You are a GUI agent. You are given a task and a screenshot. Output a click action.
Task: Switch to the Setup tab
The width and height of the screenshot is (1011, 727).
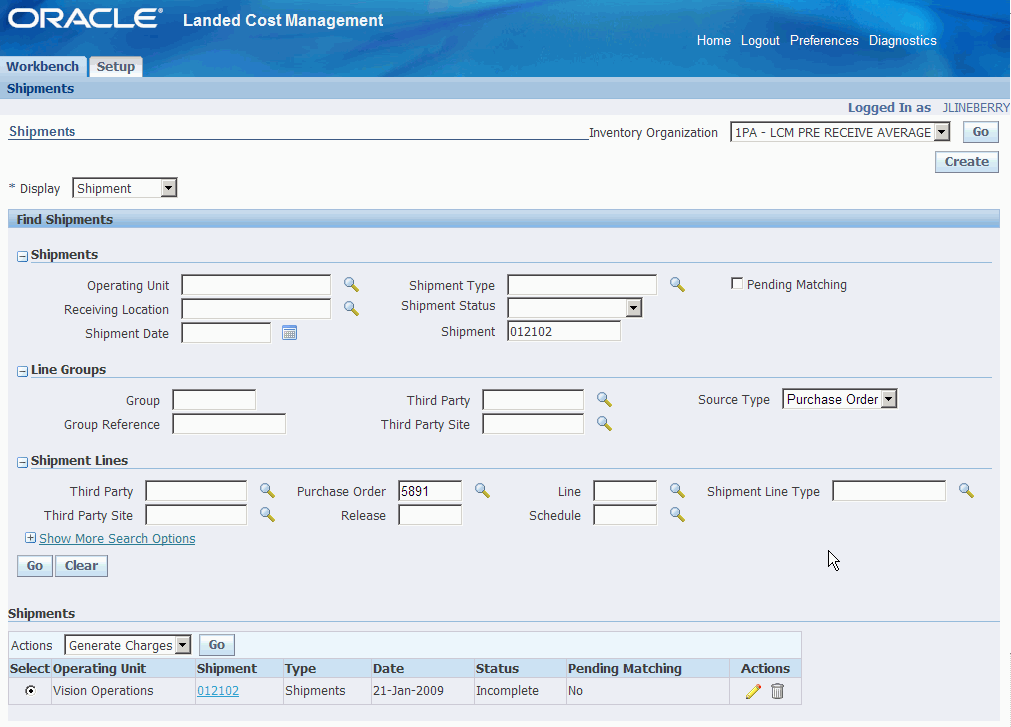(115, 66)
